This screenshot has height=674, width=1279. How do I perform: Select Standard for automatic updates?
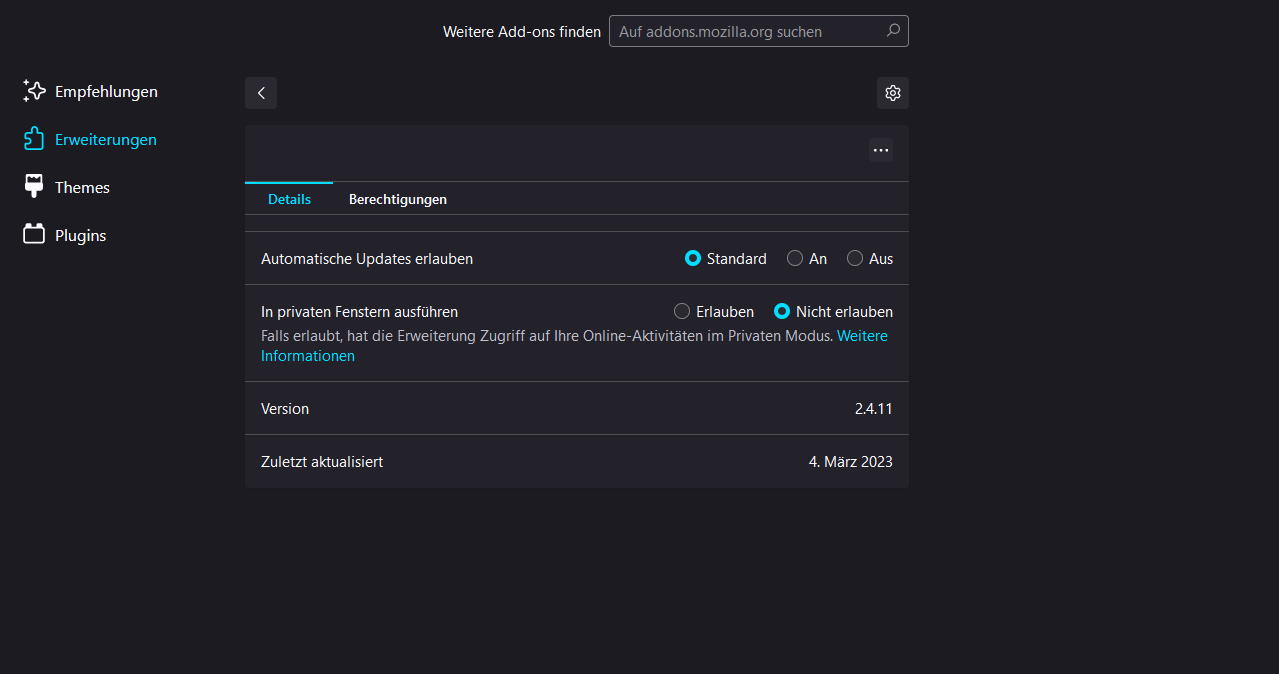click(693, 258)
